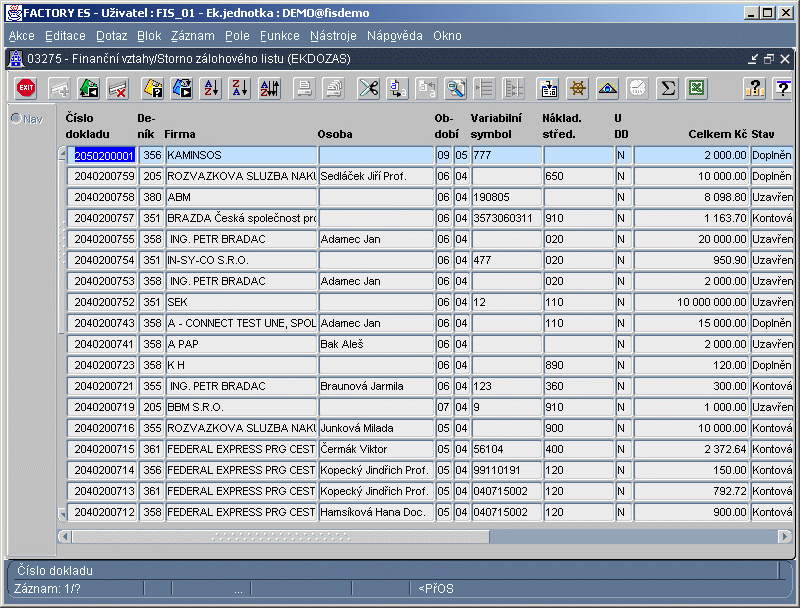Open the Okno menu

(x=447, y=36)
